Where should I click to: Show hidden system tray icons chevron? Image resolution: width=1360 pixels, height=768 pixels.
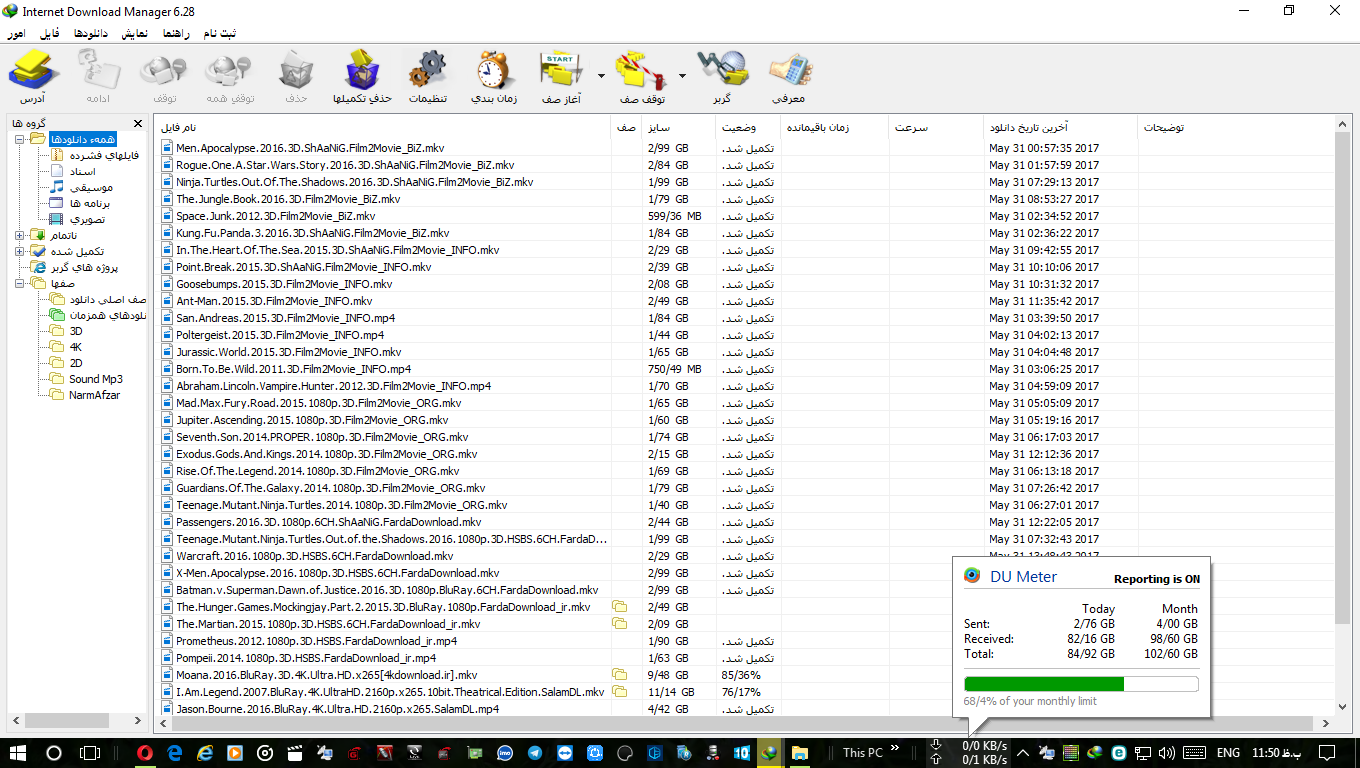[x=1023, y=752]
